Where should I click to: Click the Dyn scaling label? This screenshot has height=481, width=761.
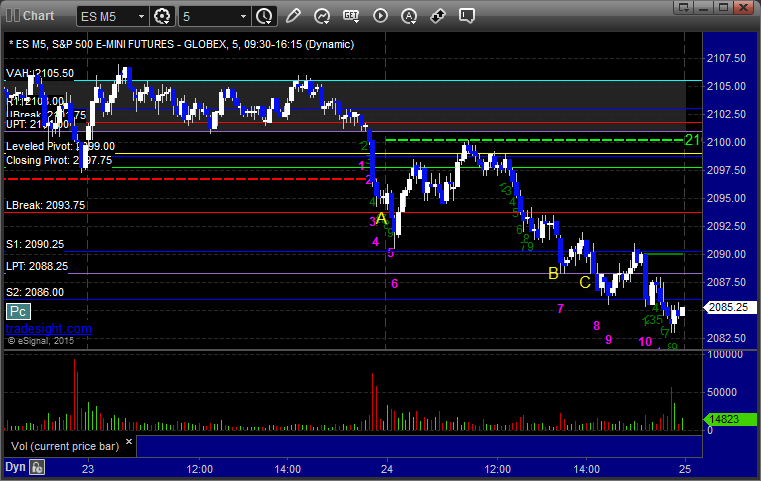pos(15,467)
